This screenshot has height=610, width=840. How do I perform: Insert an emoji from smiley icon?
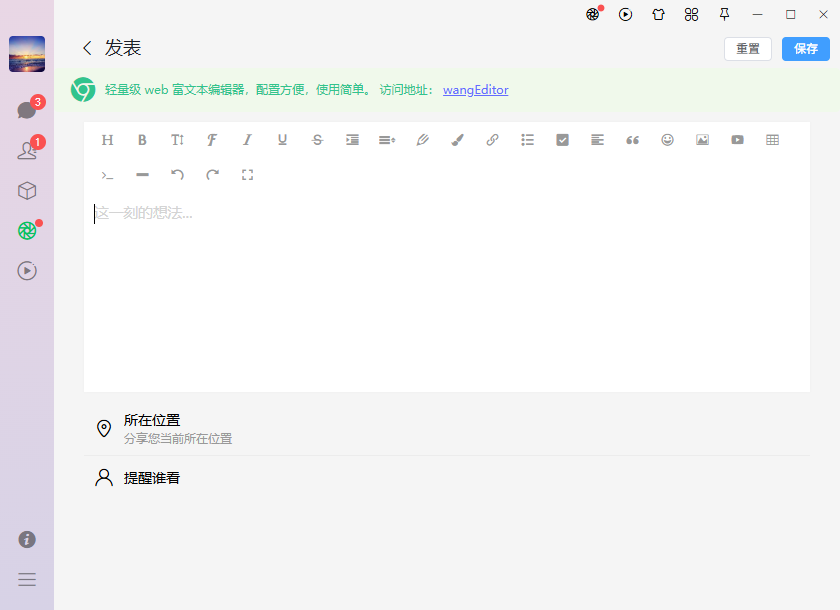click(x=667, y=140)
